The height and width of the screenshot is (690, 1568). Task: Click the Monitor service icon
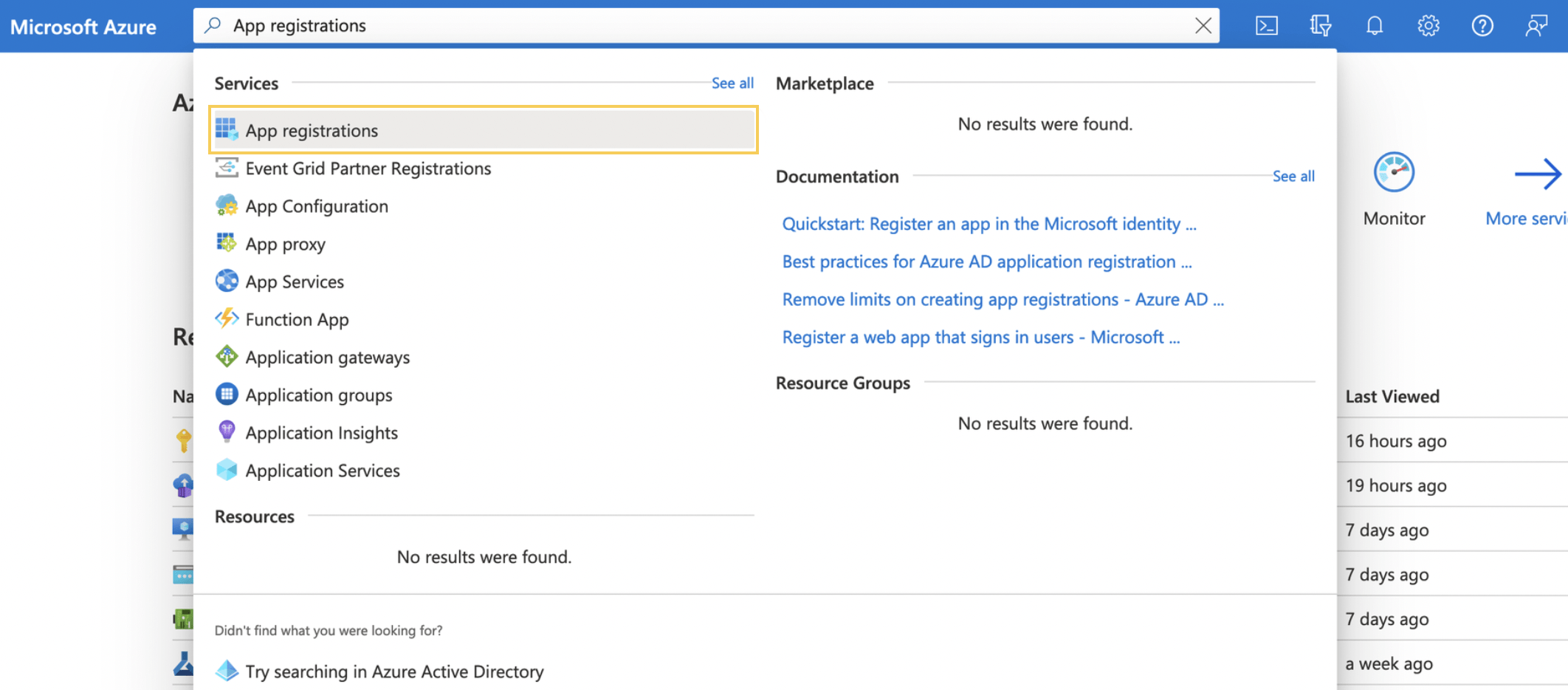point(1394,173)
